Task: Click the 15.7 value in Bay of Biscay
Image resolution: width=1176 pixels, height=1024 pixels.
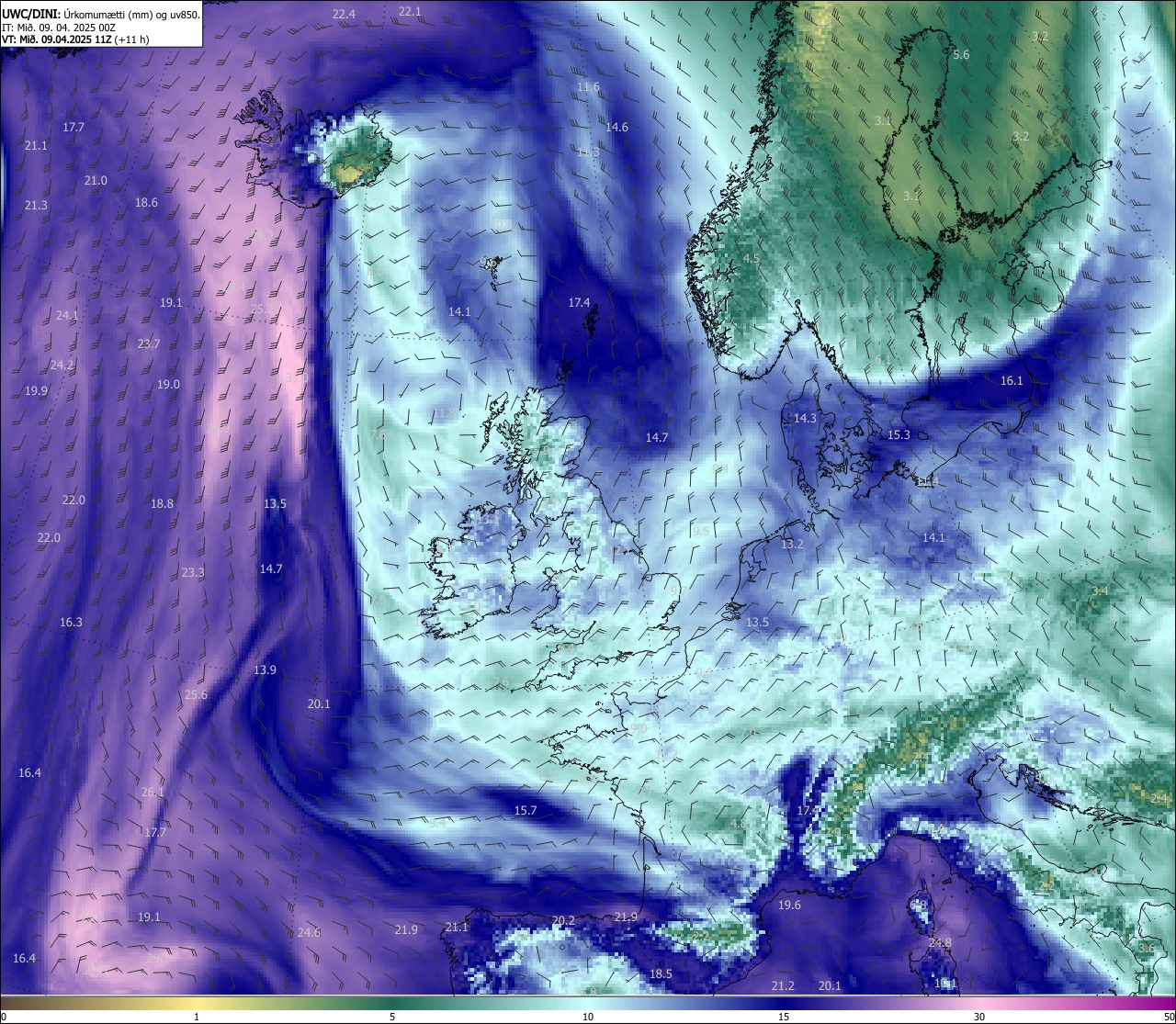Action: [525, 811]
